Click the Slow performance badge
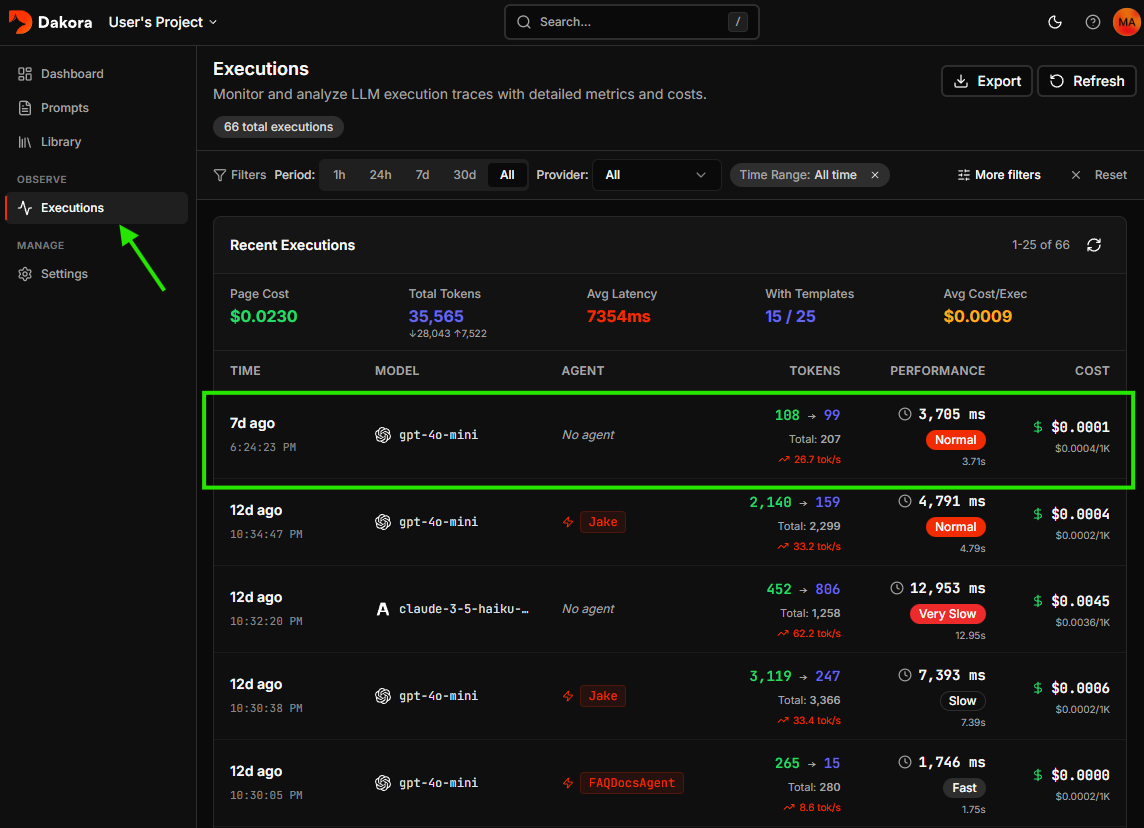The width and height of the screenshot is (1144, 828). [962, 700]
